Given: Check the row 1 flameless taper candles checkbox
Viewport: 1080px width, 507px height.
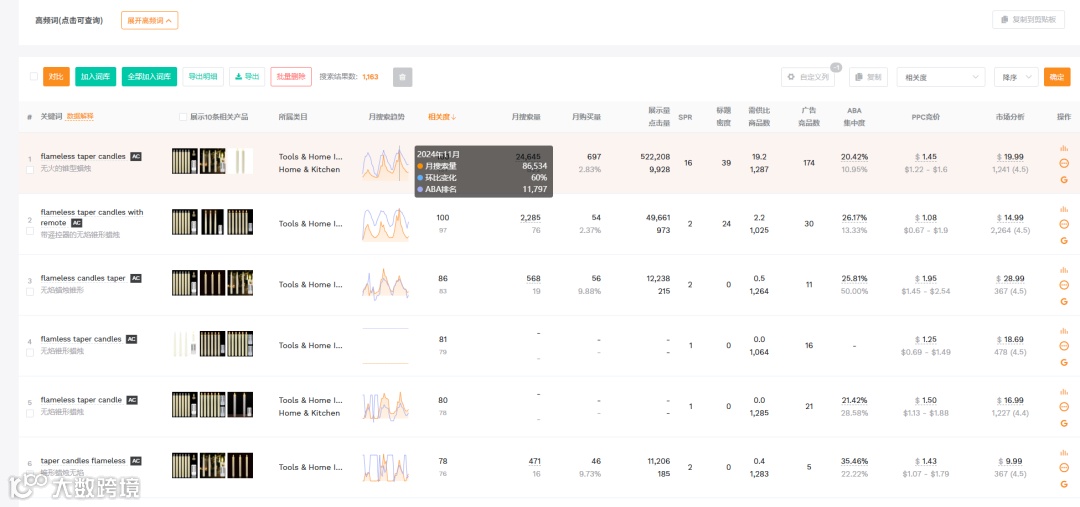Looking at the screenshot, I should 30,169.
